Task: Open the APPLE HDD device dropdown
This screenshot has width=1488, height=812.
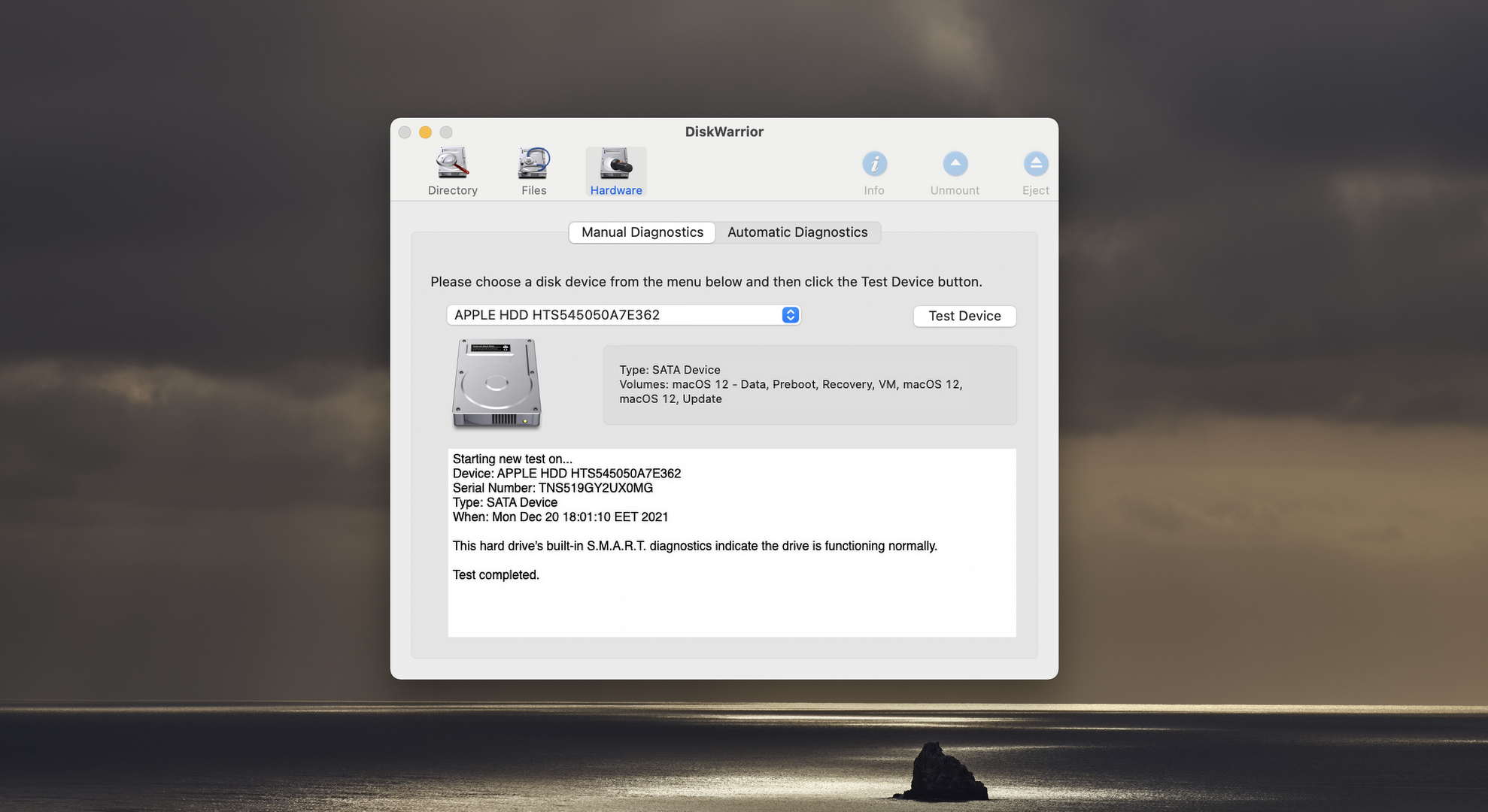Action: point(624,315)
